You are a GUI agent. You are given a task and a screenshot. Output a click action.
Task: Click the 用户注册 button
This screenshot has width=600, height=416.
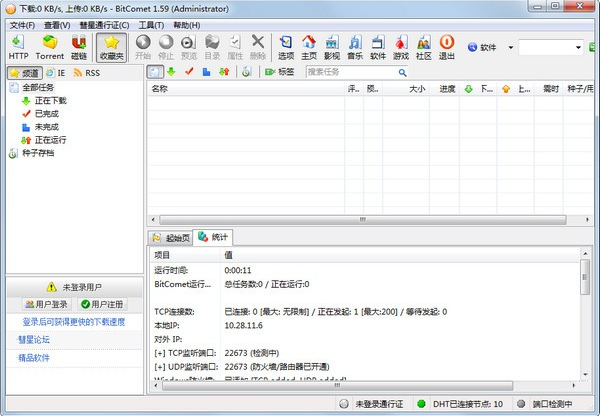click(x=103, y=304)
